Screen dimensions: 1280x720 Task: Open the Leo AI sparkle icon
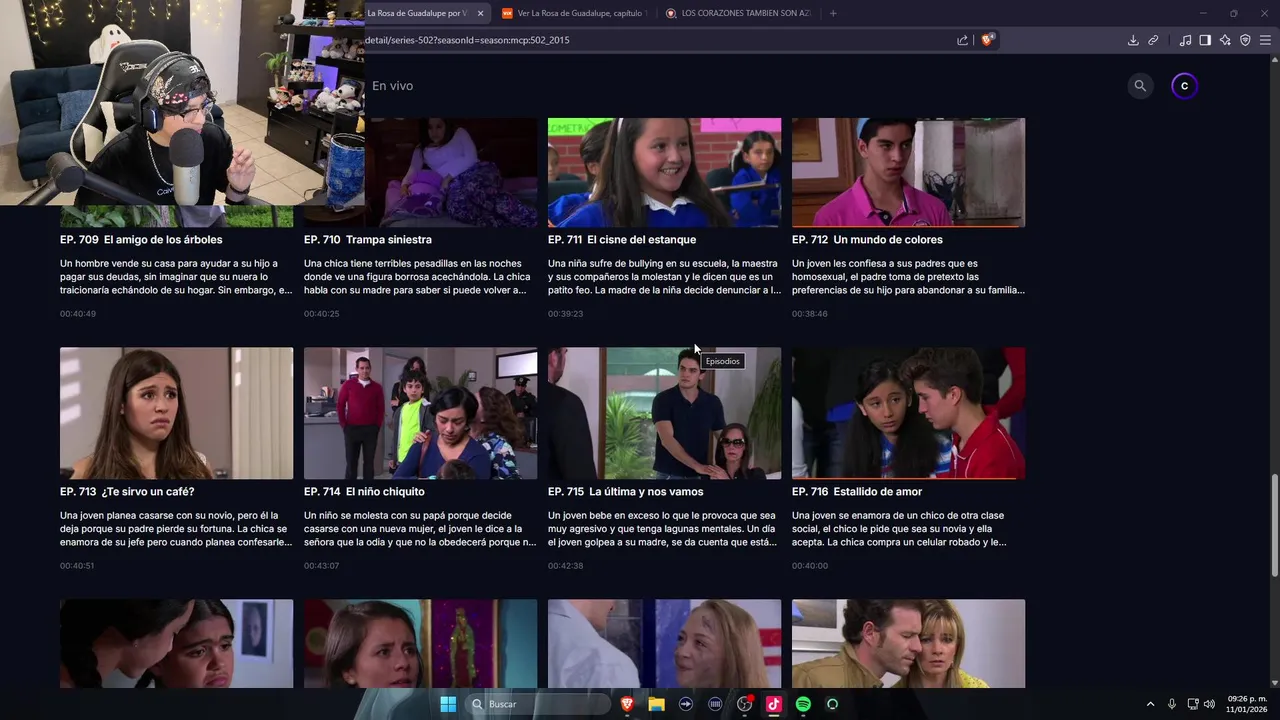tap(1225, 40)
